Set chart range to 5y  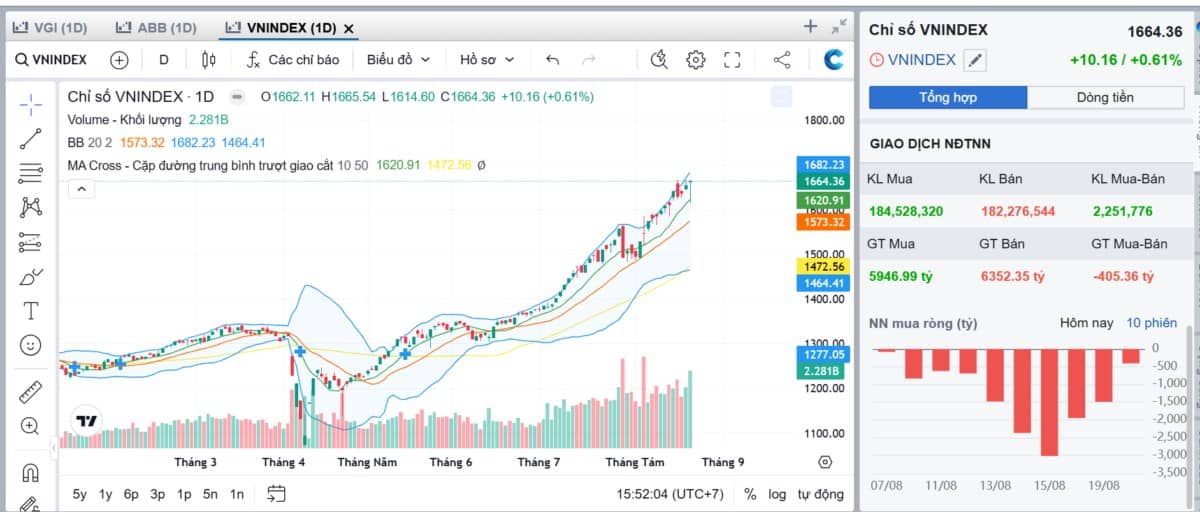(80, 494)
